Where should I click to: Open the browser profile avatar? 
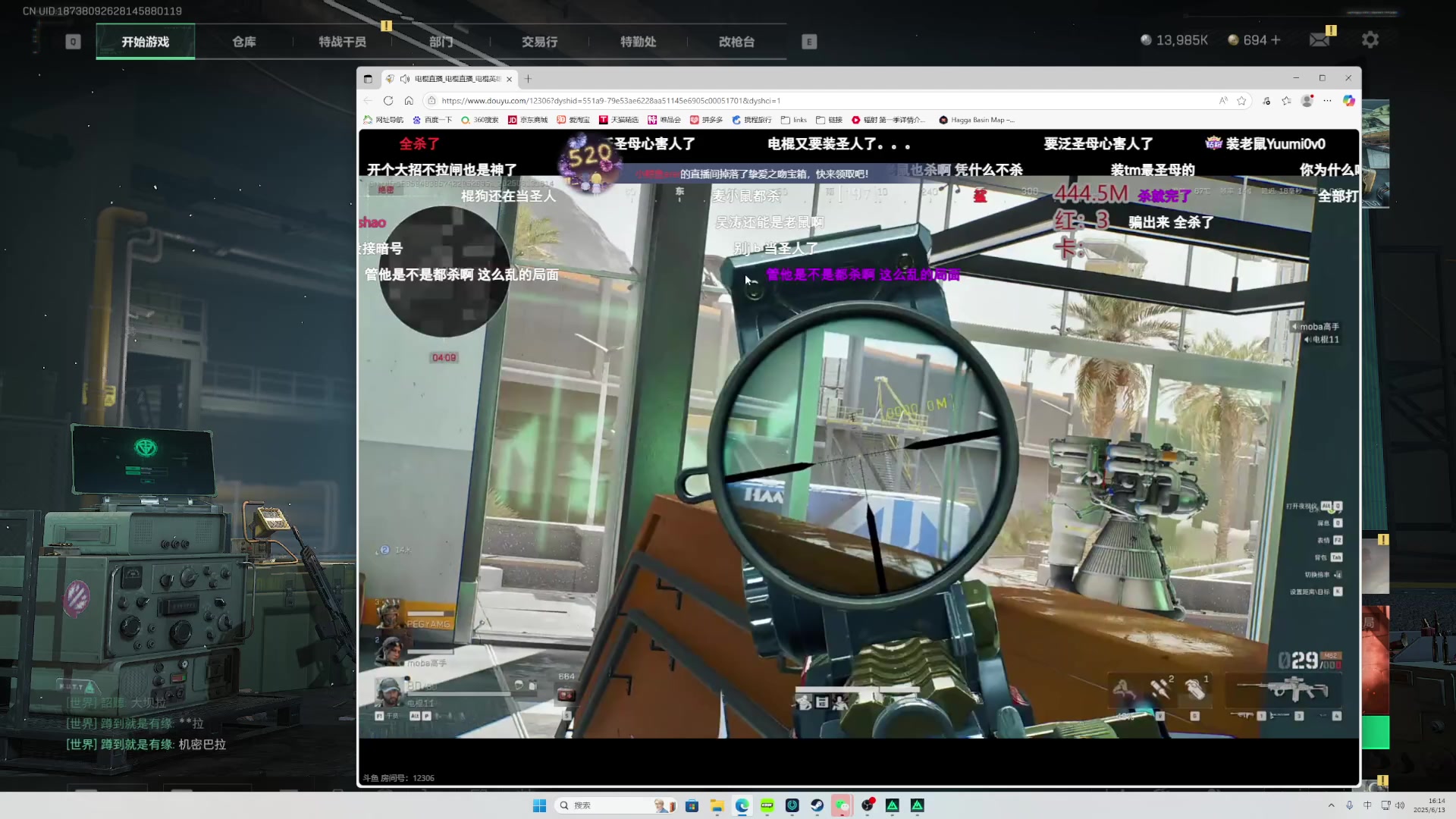point(1307,100)
